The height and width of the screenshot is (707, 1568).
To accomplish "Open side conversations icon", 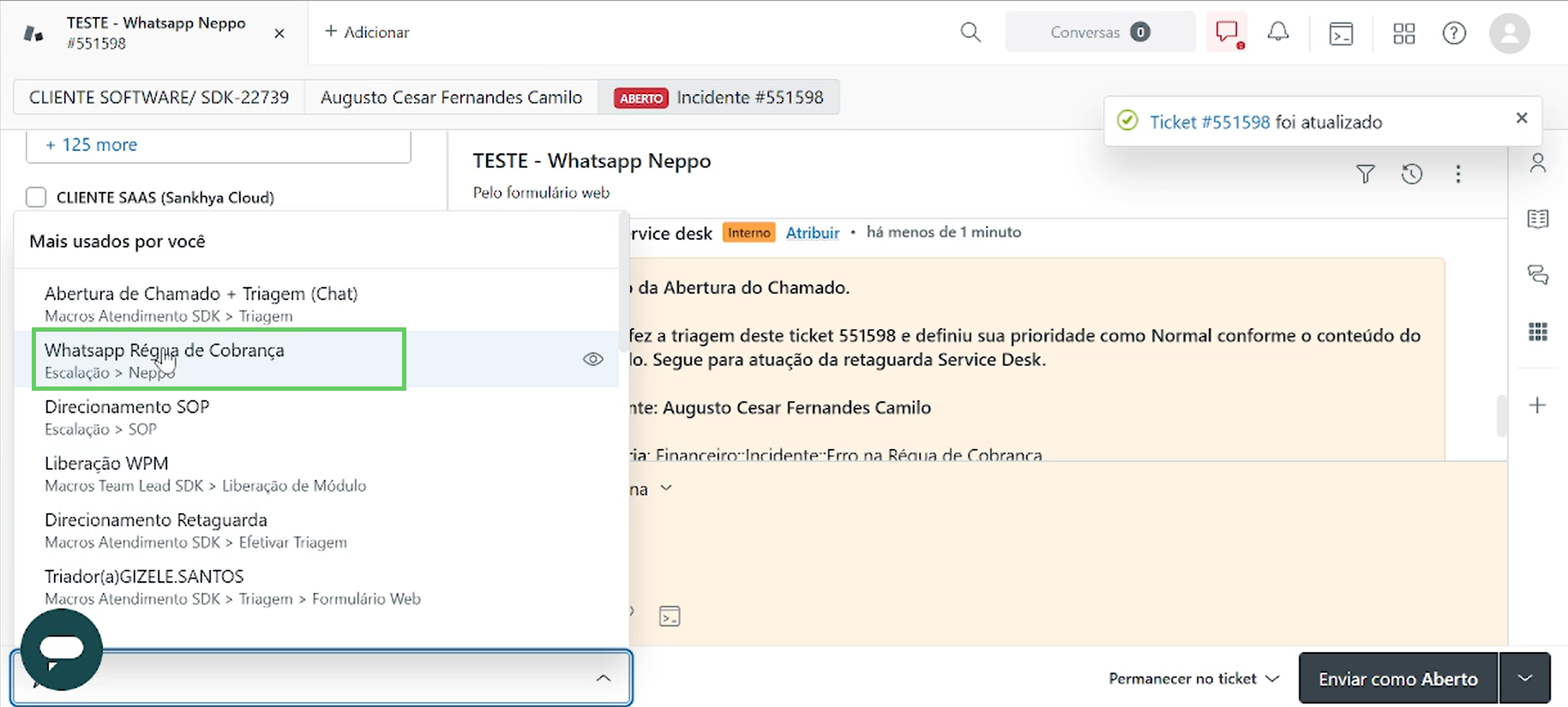I will tap(1538, 275).
